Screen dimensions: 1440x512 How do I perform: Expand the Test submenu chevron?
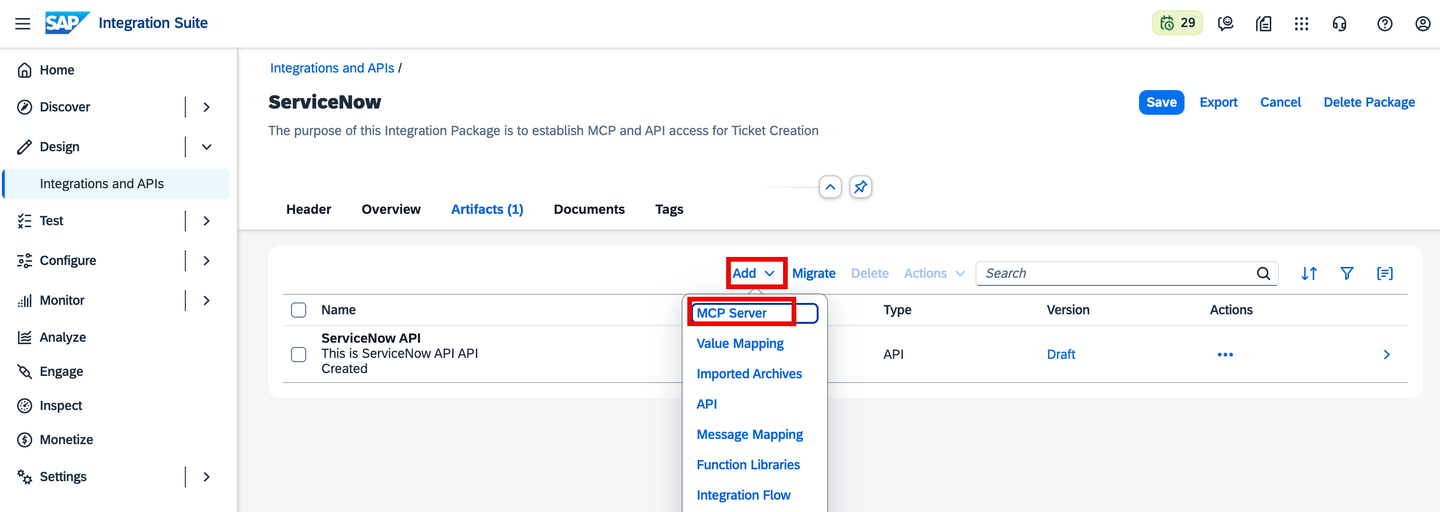[x=207, y=221]
